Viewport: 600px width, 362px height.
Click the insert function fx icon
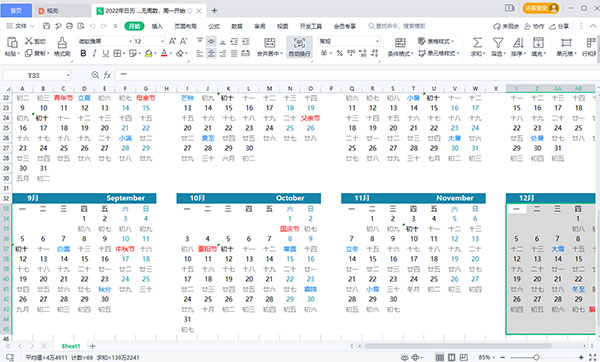click(x=107, y=75)
